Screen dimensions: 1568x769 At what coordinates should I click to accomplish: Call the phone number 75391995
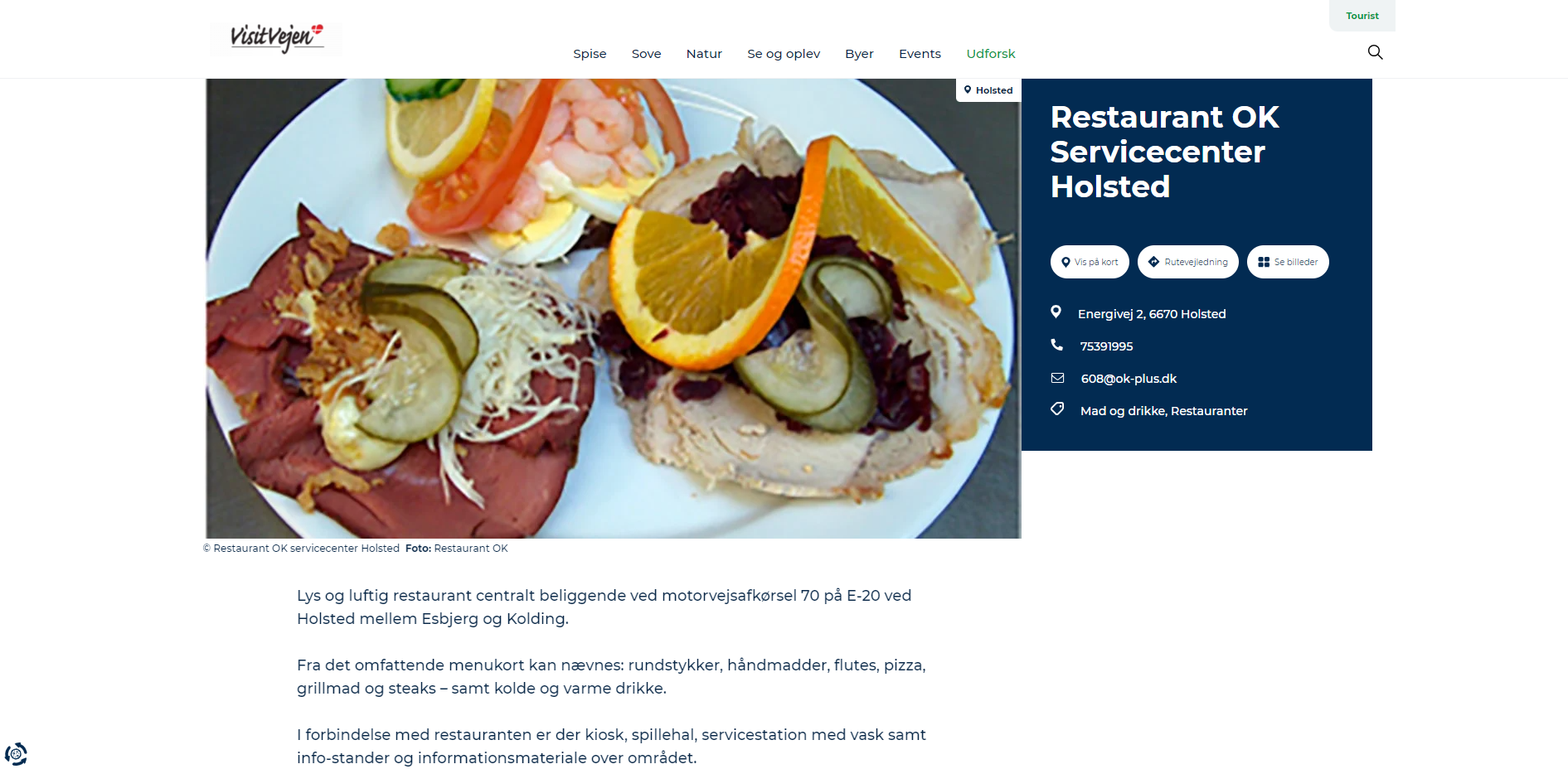1106,346
